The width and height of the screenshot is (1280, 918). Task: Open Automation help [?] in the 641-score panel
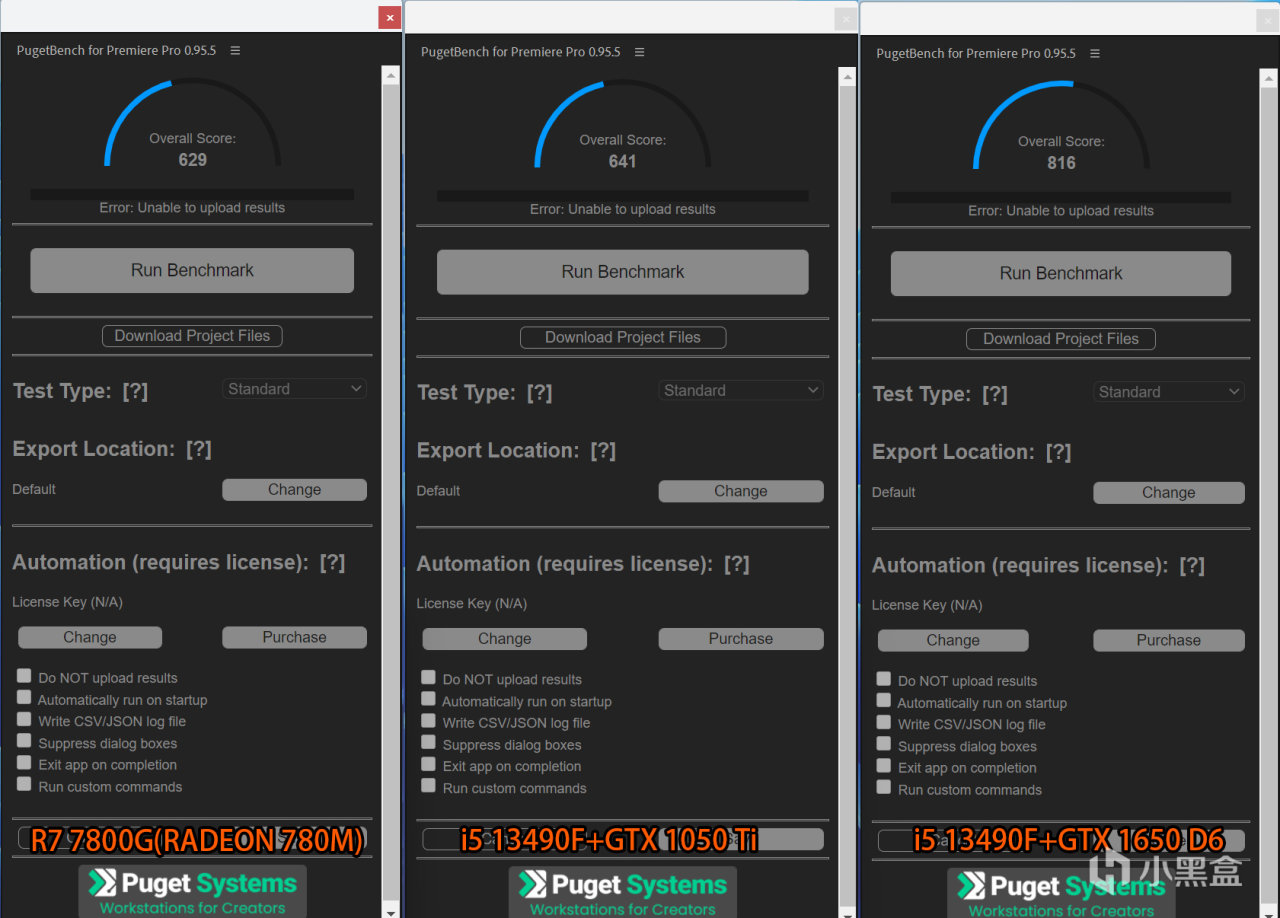[x=737, y=564]
